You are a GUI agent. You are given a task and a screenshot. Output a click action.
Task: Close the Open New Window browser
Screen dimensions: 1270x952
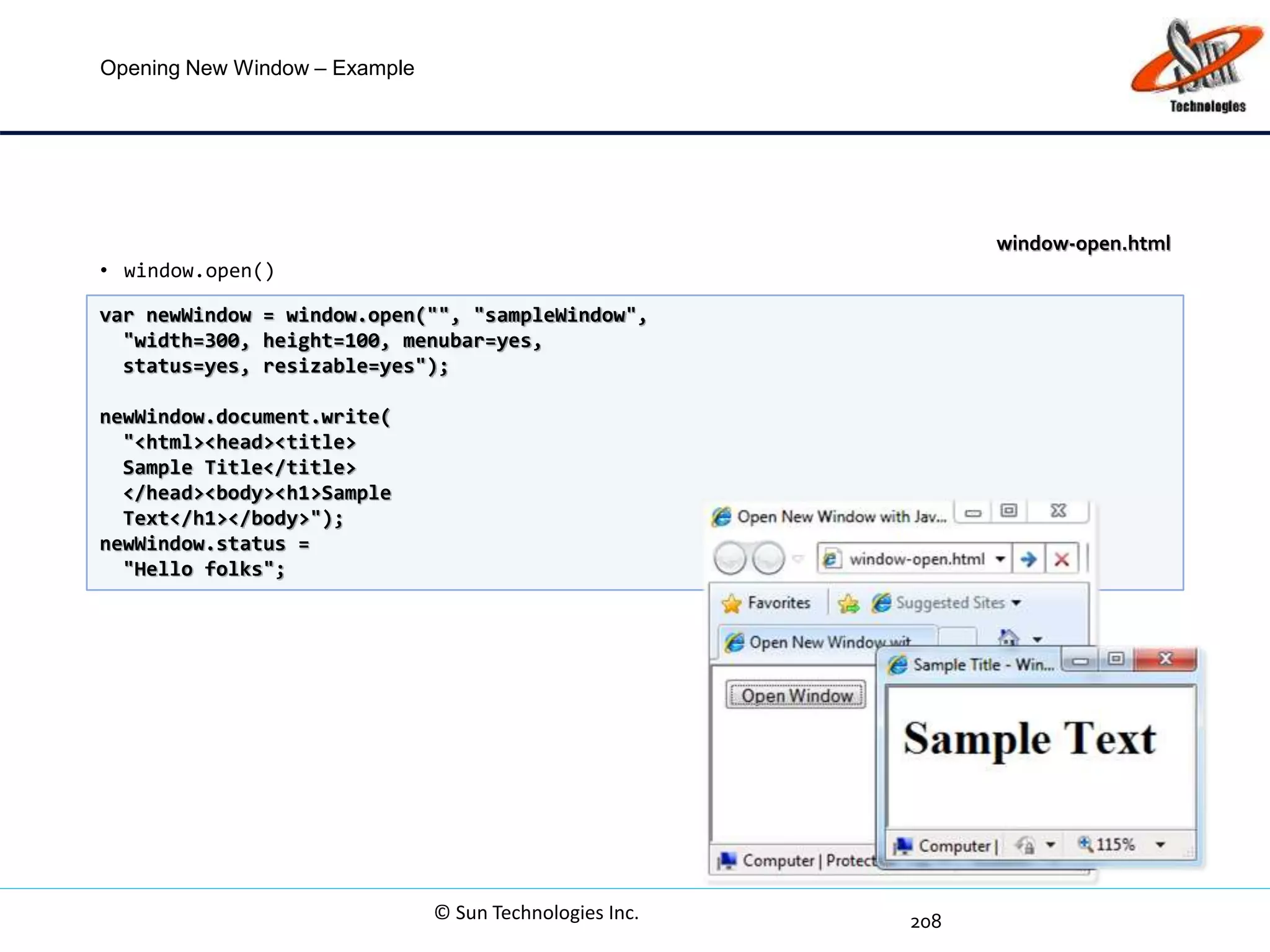[1059, 511]
